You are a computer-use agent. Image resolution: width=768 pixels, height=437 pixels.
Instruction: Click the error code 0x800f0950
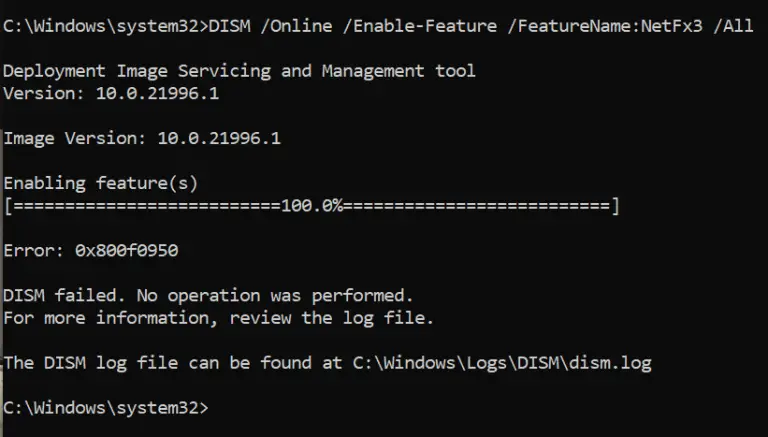[x=126, y=250]
